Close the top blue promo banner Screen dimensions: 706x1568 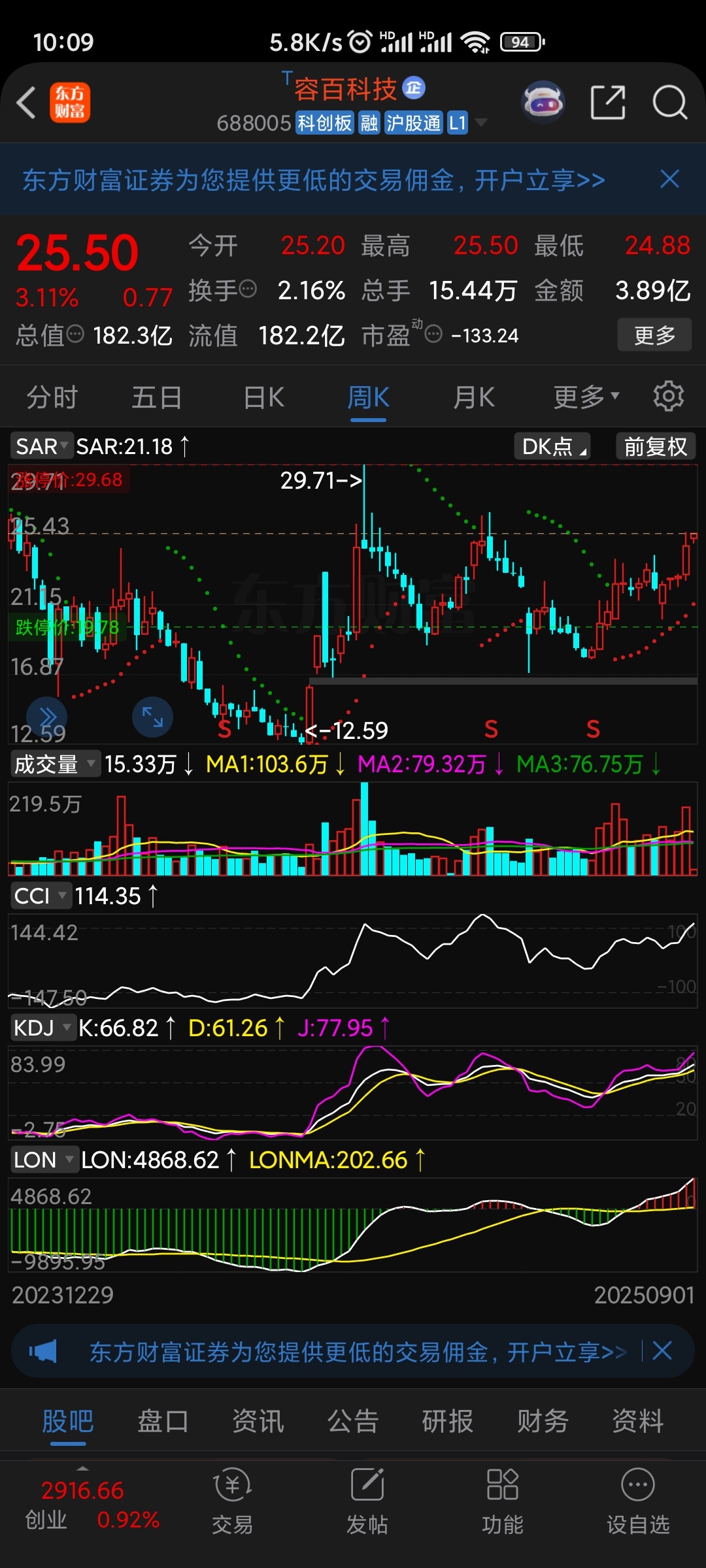[x=670, y=179]
